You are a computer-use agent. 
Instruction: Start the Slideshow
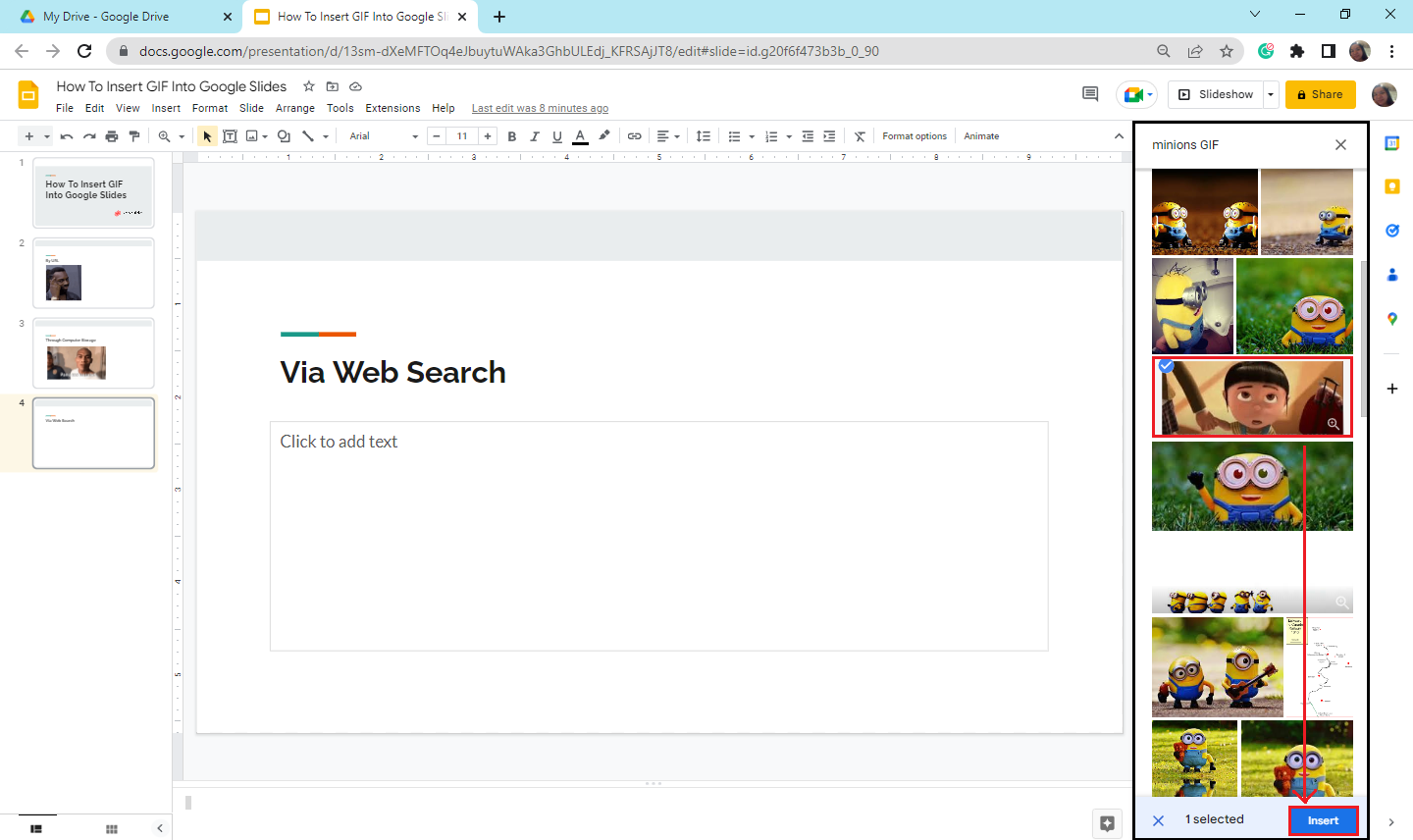tap(1216, 94)
